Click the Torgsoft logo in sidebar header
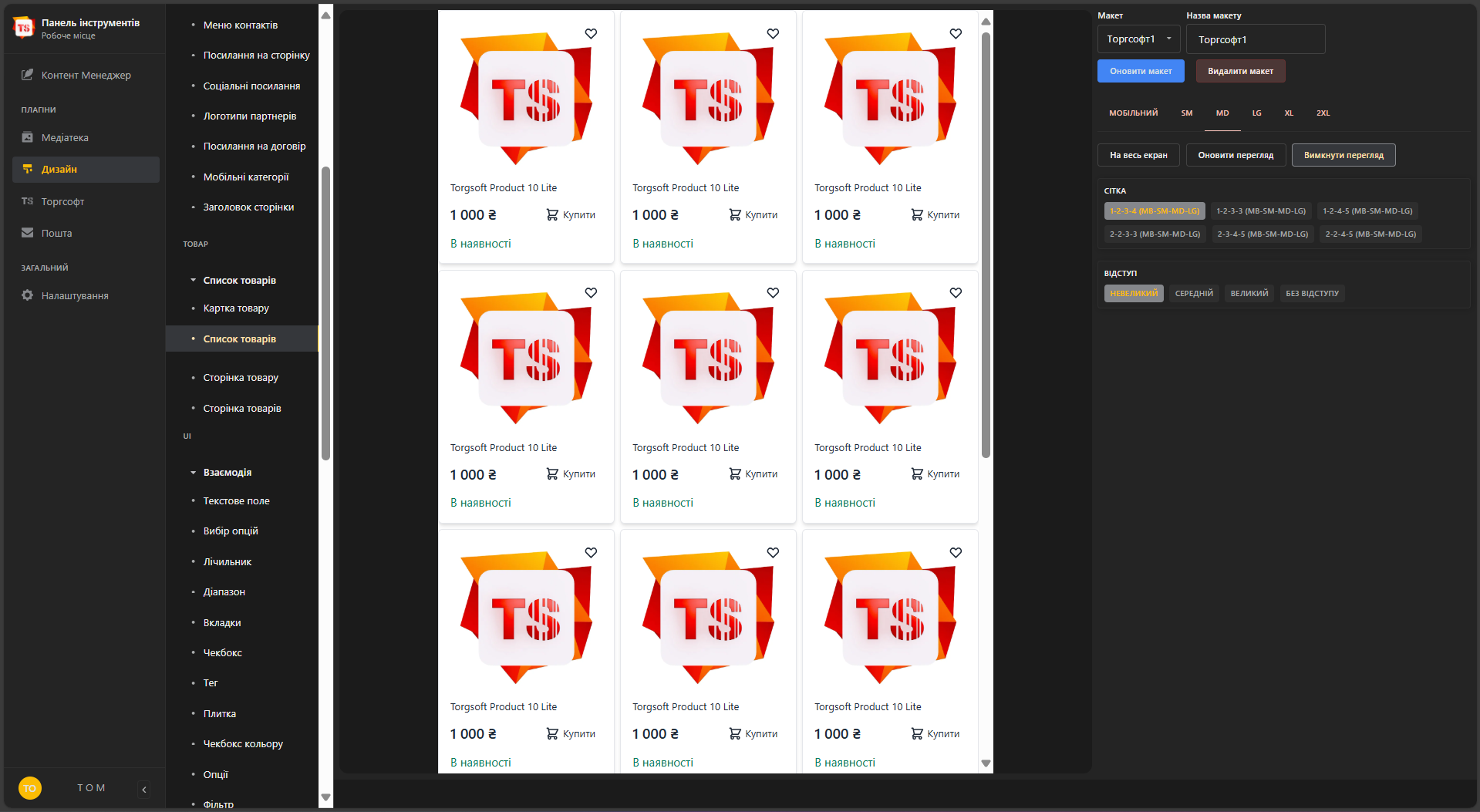The width and height of the screenshot is (1480, 812). [x=24, y=28]
